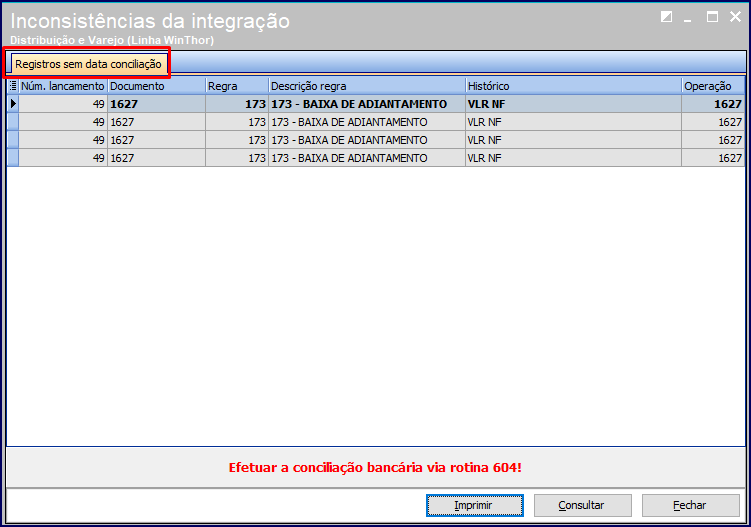Toggle the window compact mode icon
Viewport: 751px width, 527px height.
pyautogui.click(x=666, y=17)
